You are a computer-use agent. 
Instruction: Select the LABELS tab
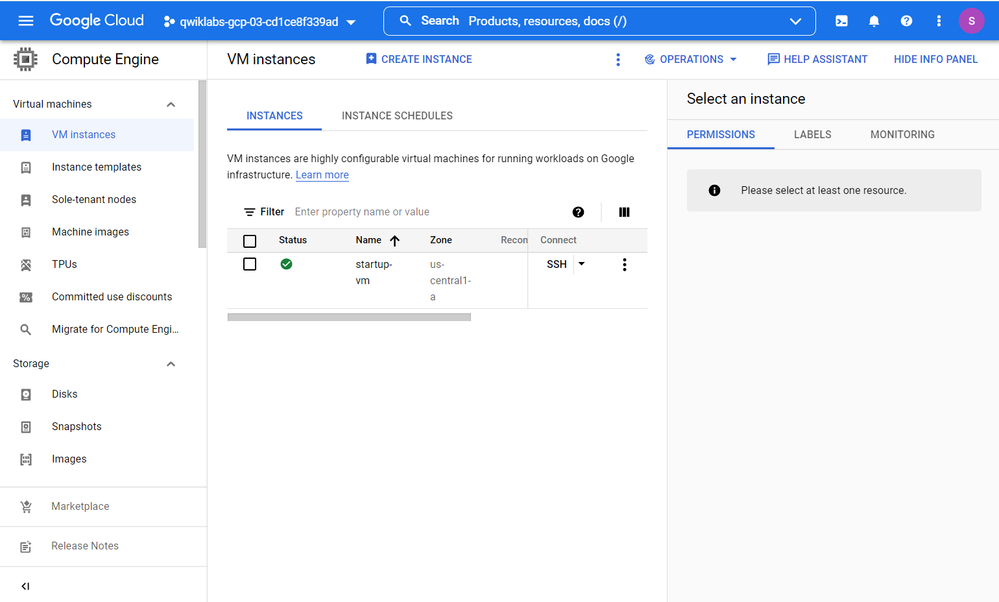coord(812,134)
